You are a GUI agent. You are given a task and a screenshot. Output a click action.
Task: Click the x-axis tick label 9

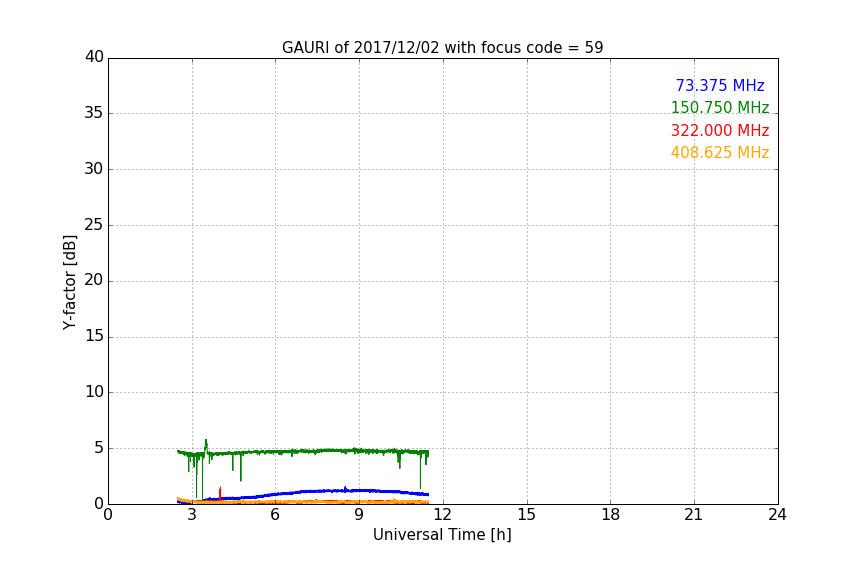[x=359, y=515]
